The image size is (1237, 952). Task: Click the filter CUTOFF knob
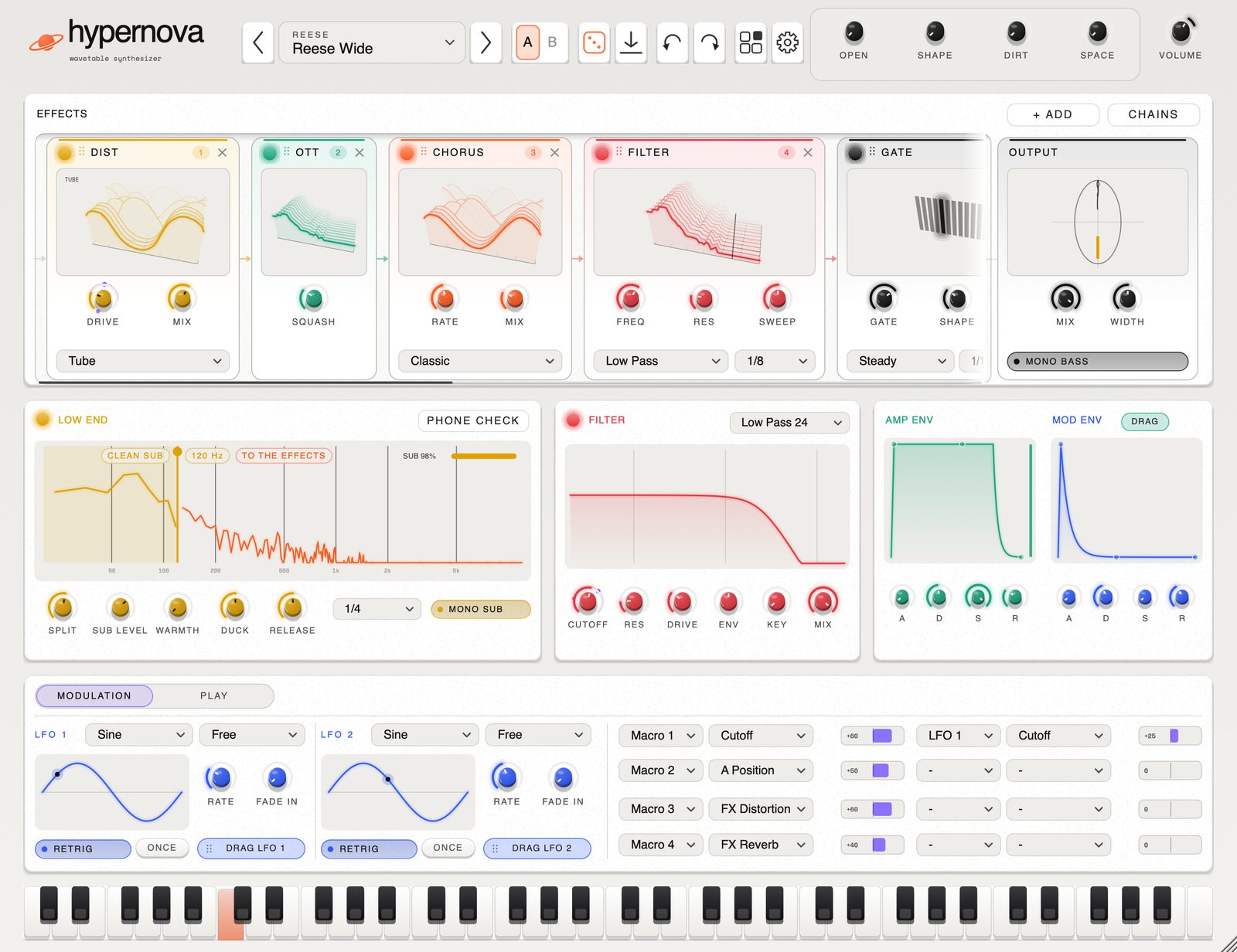click(x=588, y=600)
